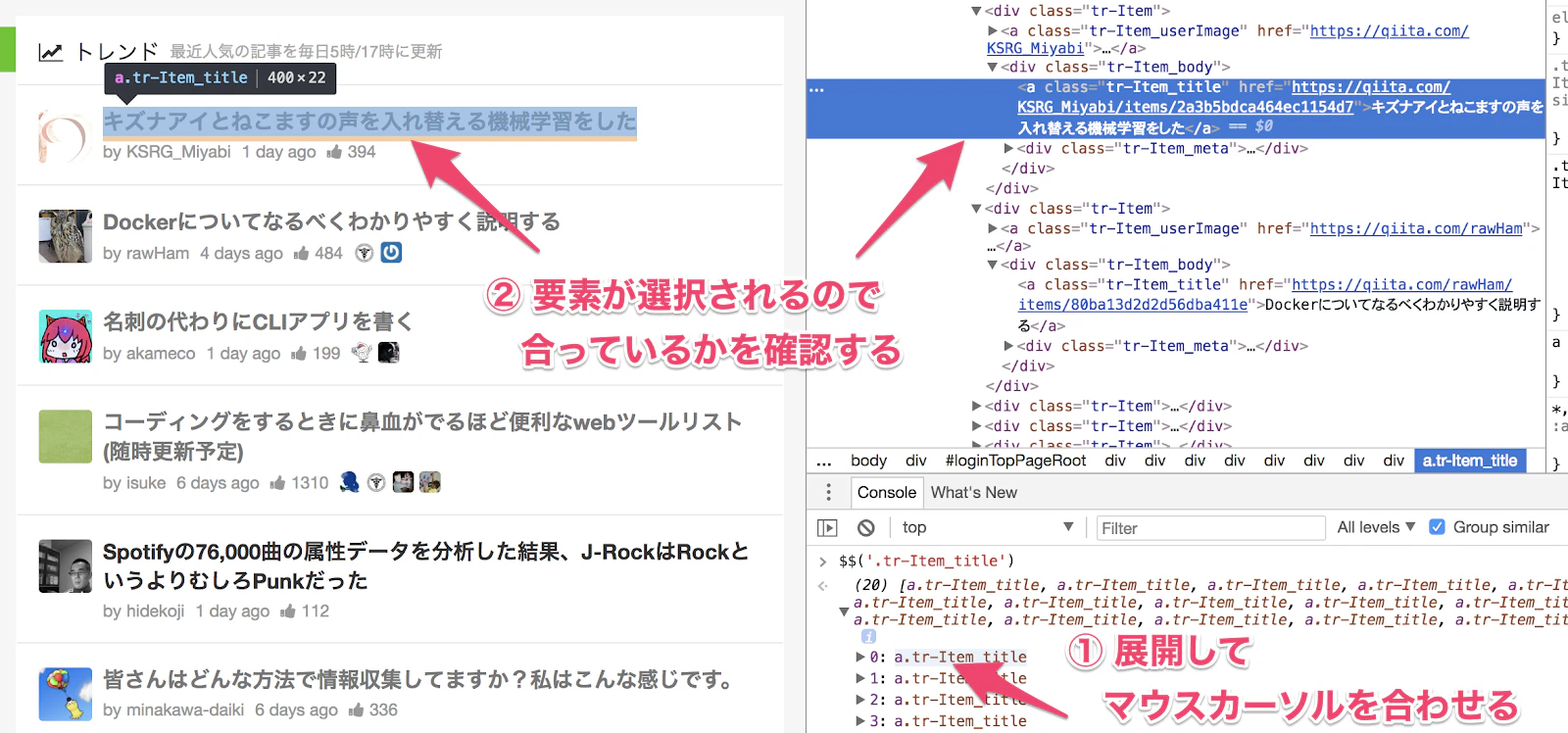Click hidekoji's avatar image
Viewport: 1568px width, 733px height.
pos(65,565)
